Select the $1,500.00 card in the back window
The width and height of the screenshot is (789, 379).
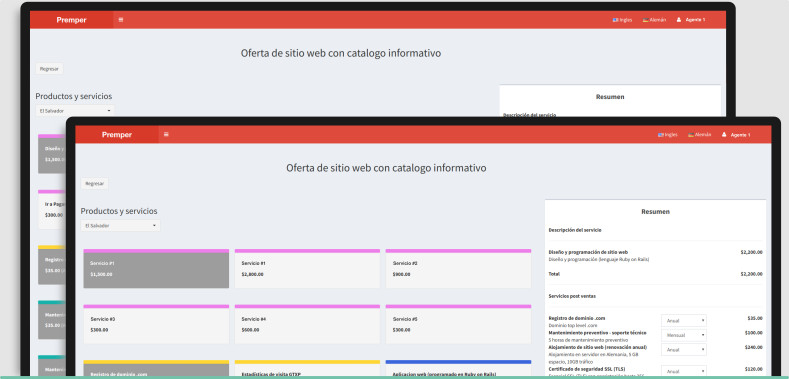point(52,154)
